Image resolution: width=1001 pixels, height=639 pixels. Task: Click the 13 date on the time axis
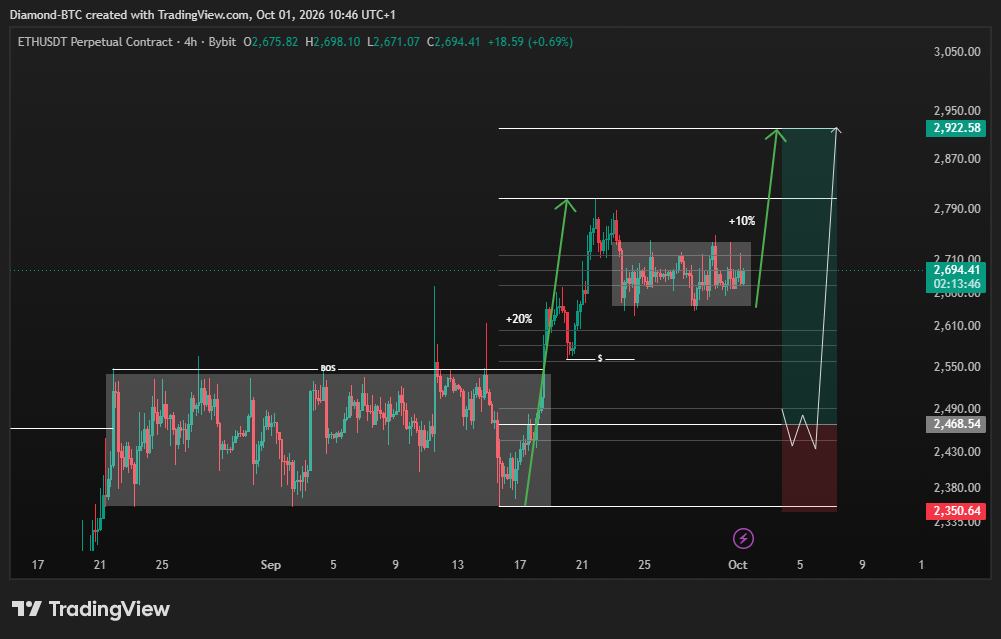(458, 565)
